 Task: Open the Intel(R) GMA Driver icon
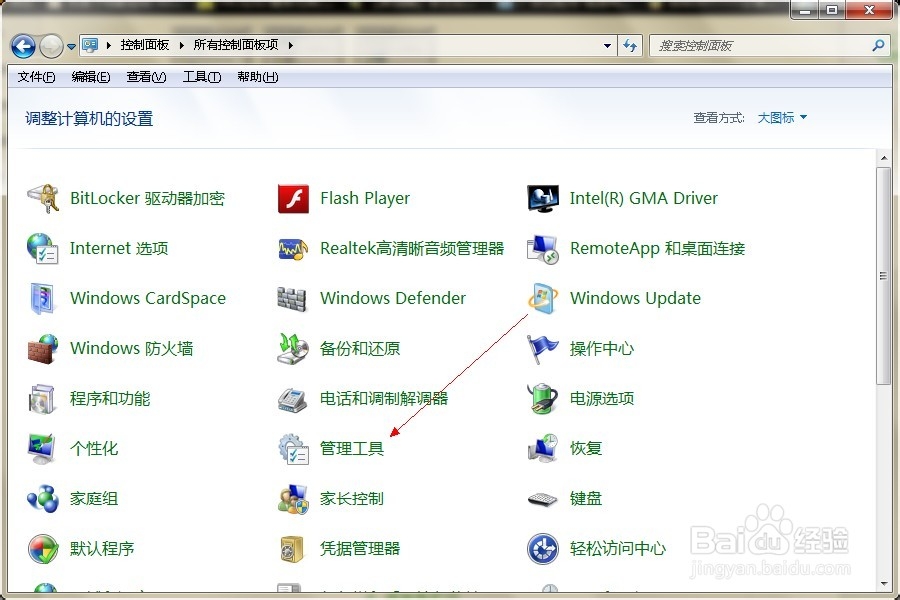(543, 199)
